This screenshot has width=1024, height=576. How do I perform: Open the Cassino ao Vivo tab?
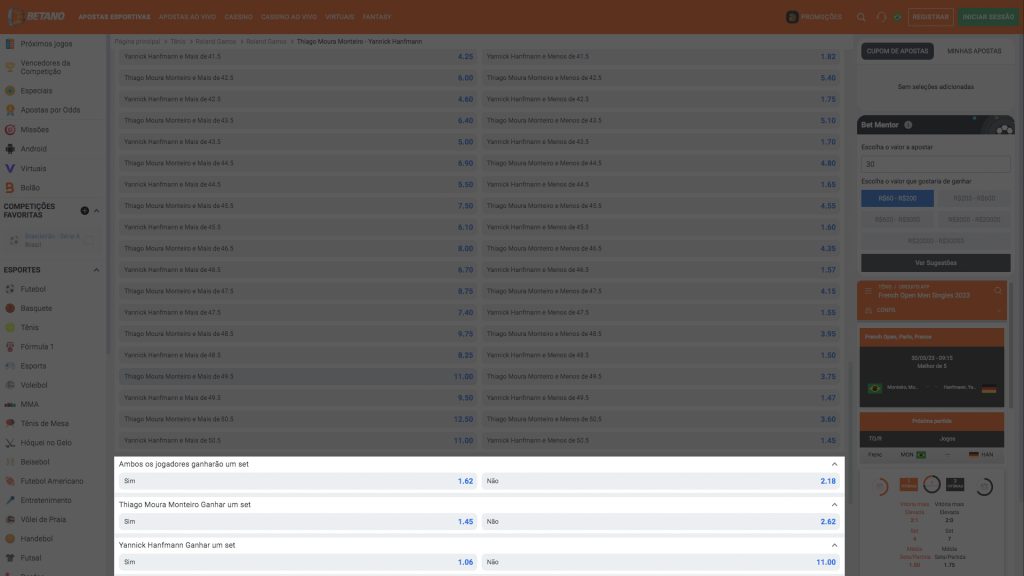[x=289, y=17]
